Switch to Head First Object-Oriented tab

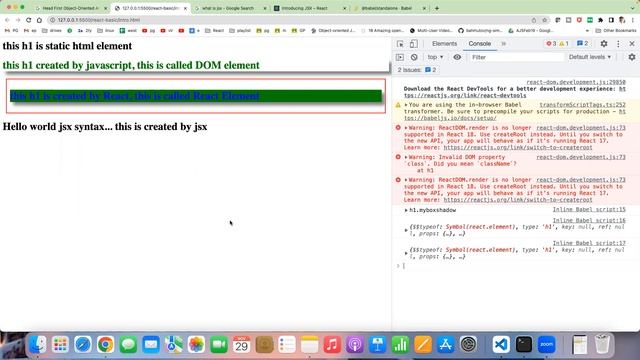70,8
